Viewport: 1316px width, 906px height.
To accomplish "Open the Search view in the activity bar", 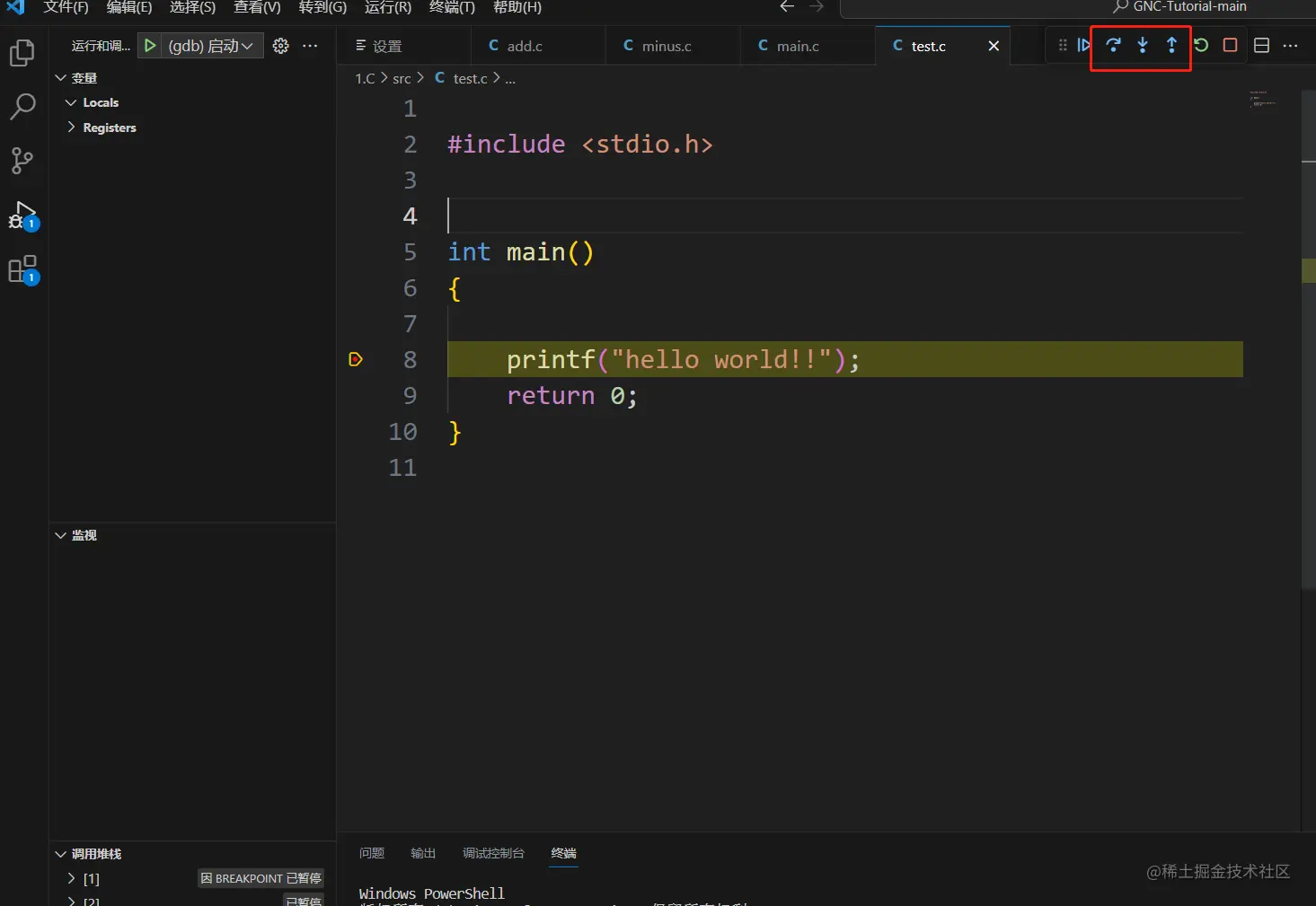I will (x=22, y=107).
